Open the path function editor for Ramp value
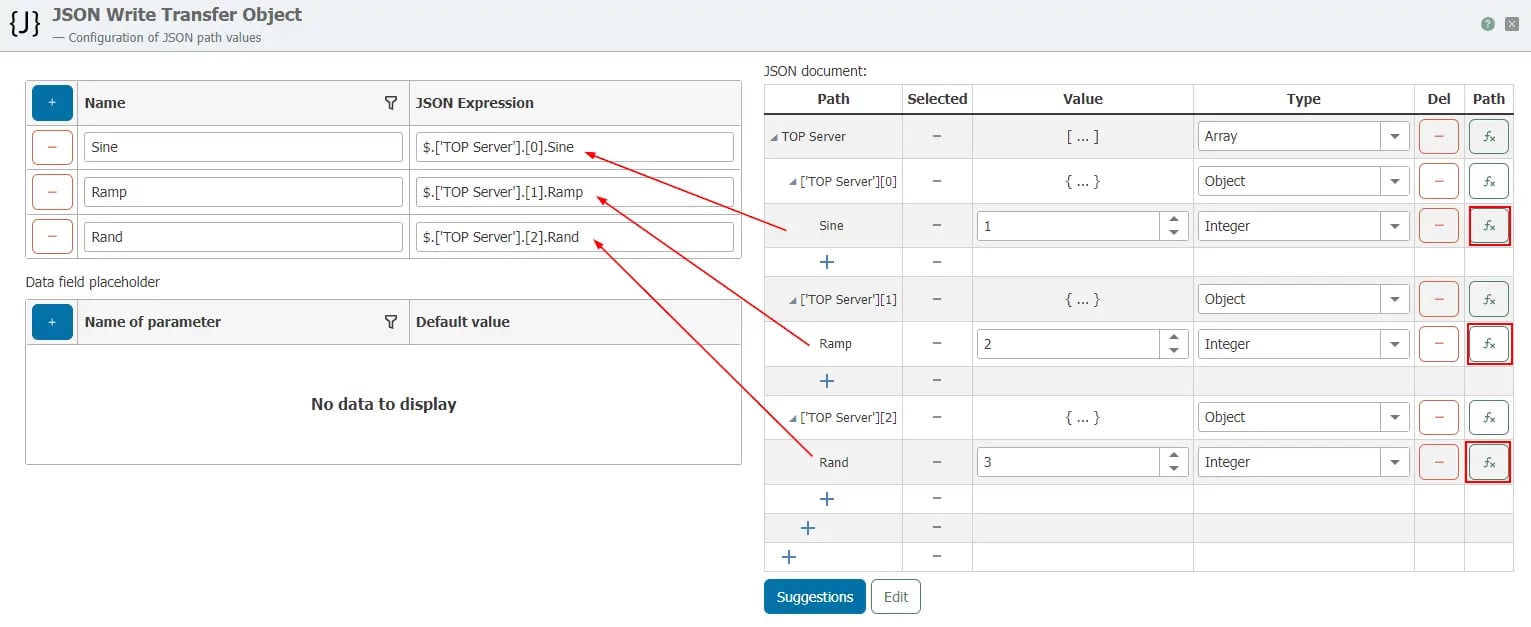 [1489, 343]
